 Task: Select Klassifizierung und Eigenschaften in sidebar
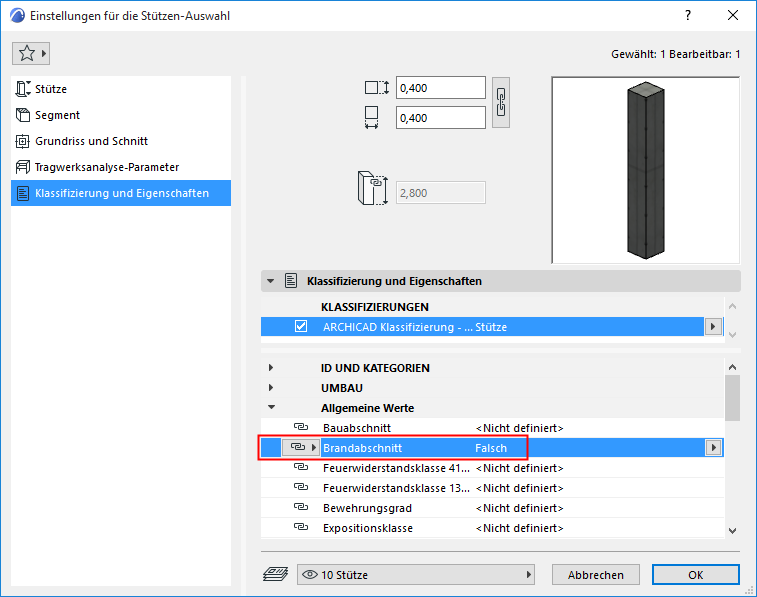point(121,193)
